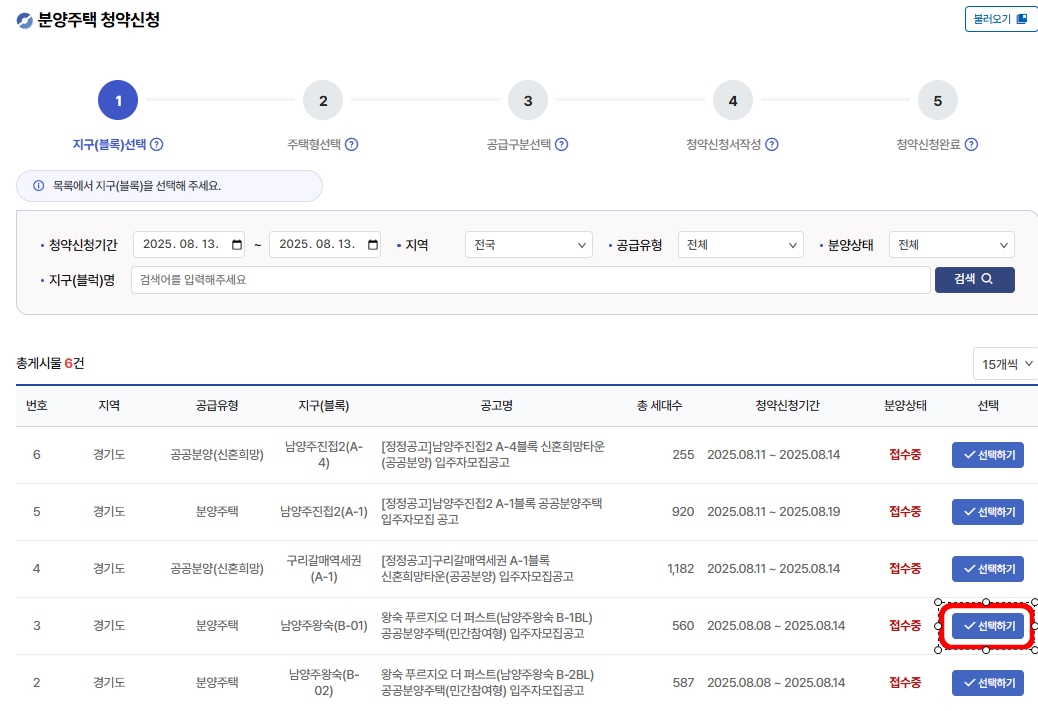Click the 총 세대수 column header
Viewport: 1038px width, 711px height.
[659, 406]
